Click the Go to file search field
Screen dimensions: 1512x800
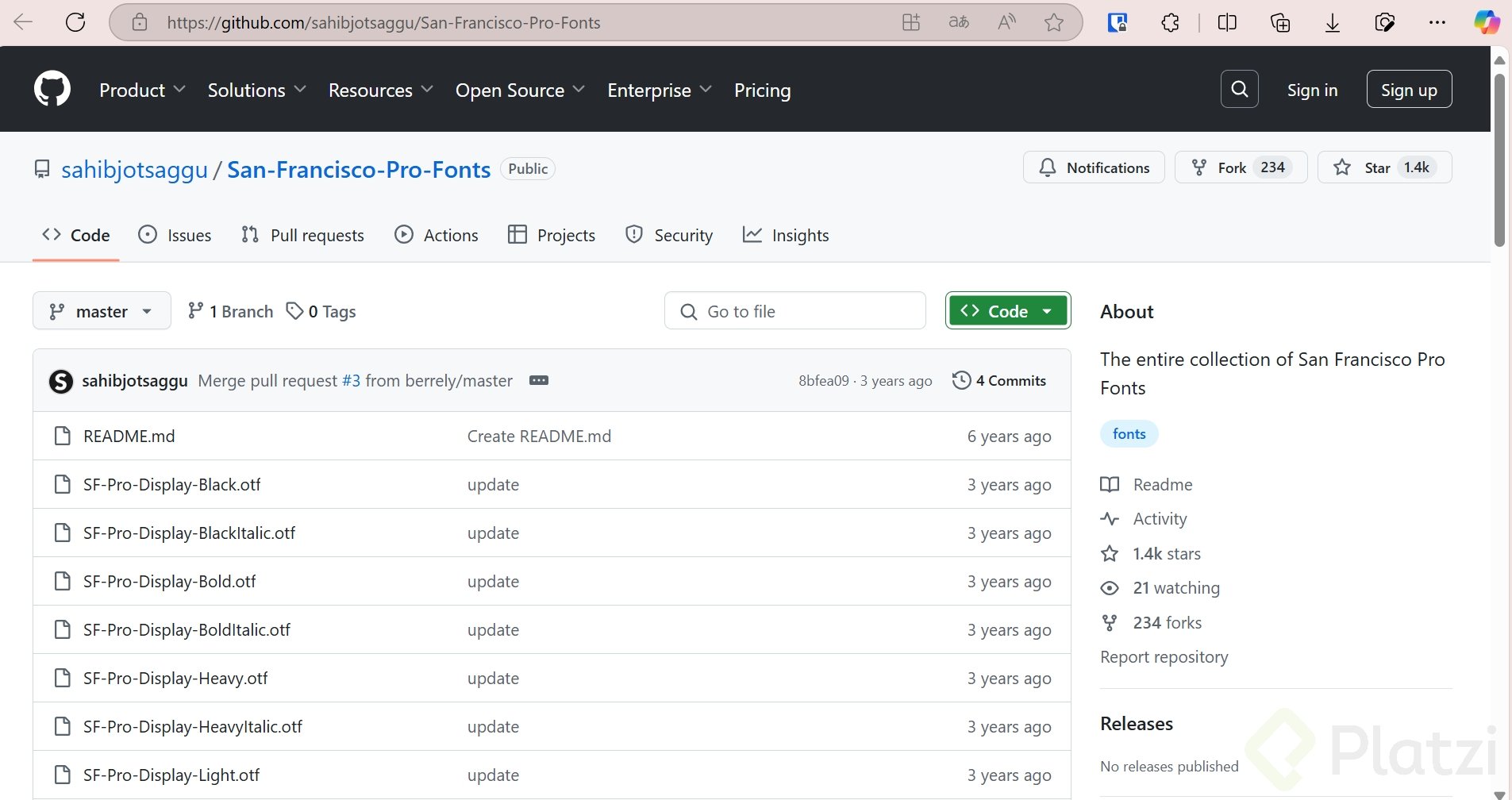pyautogui.click(x=795, y=311)
